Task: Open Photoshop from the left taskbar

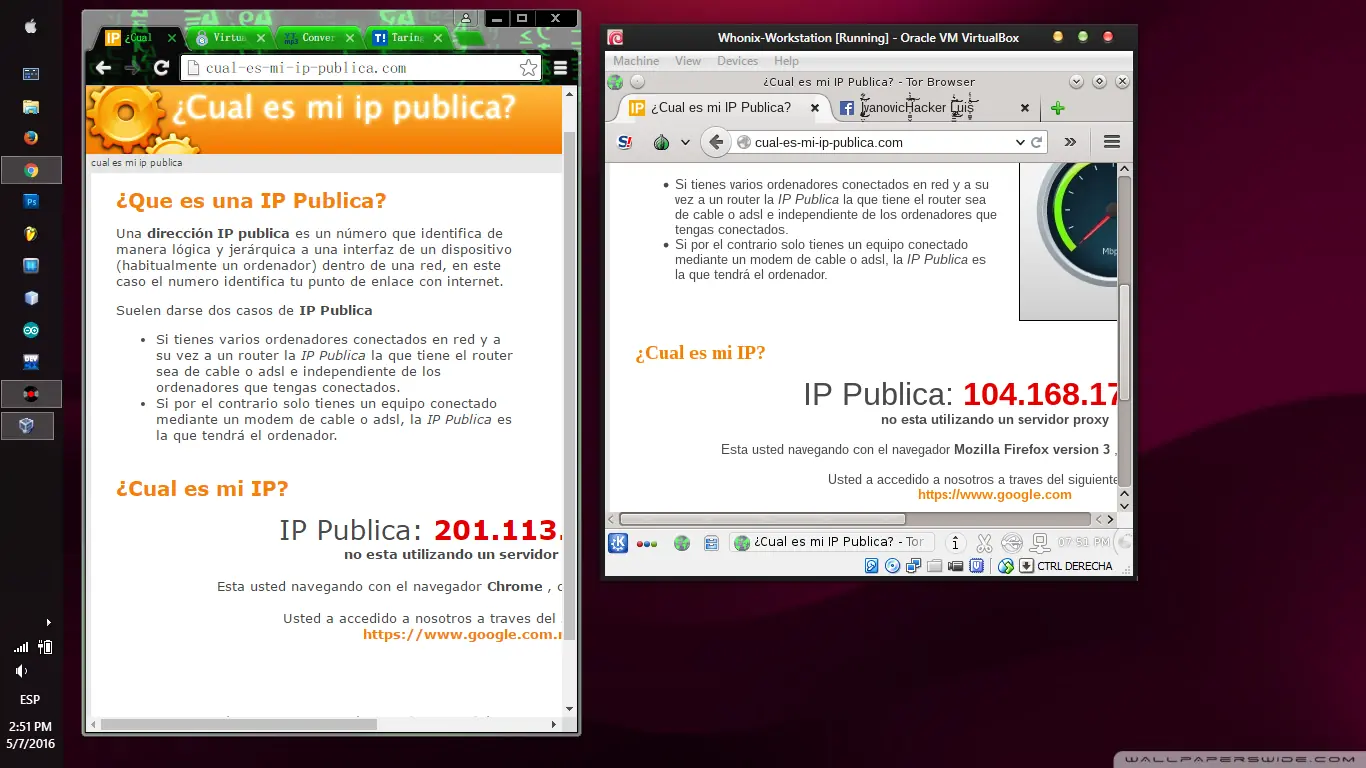Action: tap(31, 201)
